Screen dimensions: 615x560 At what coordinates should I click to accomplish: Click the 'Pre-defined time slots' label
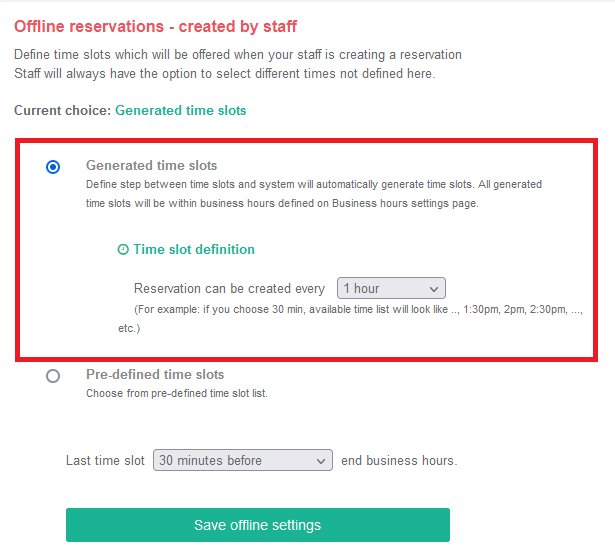(x=155, y=375)
